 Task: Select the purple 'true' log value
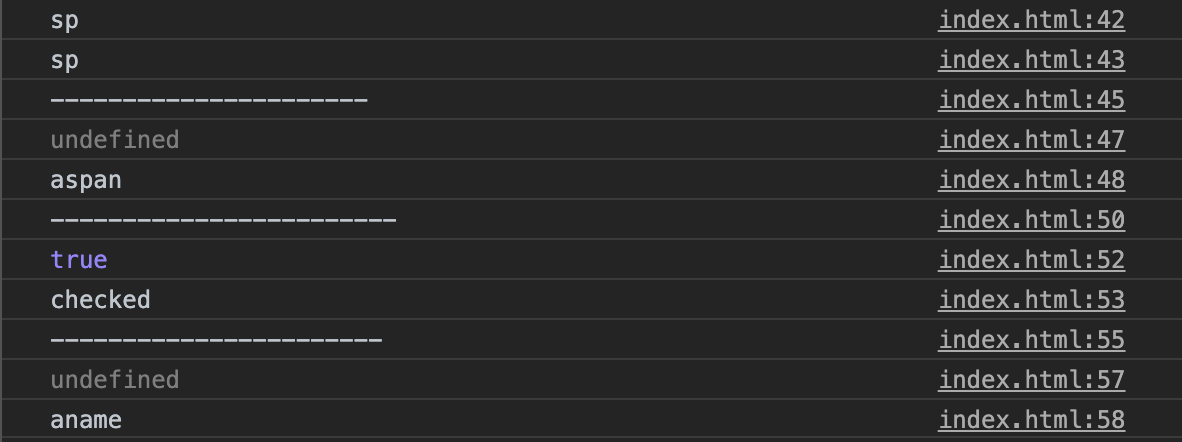(x=79, y=260)
